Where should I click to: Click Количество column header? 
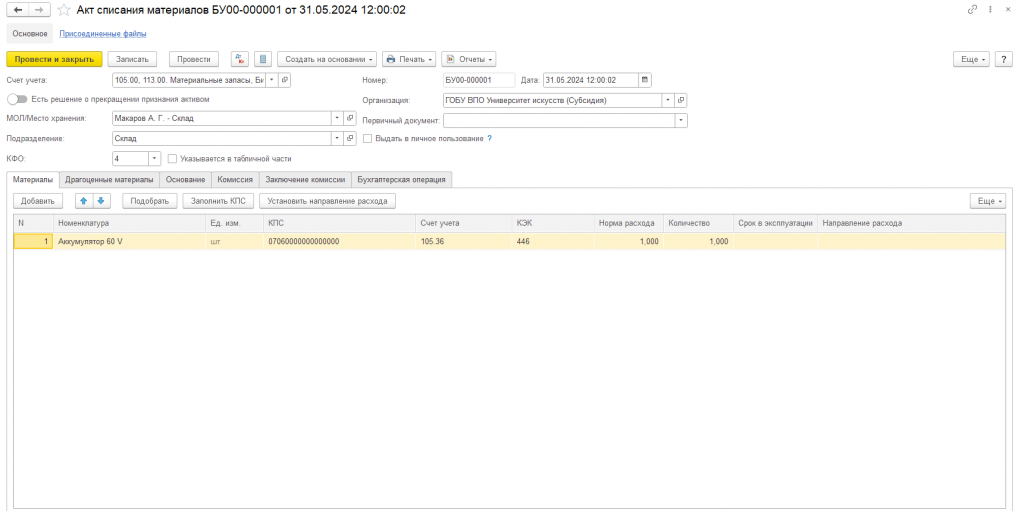[x=697, y=223]
